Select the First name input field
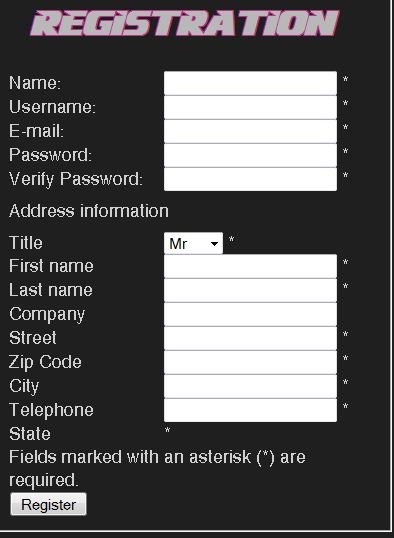Image resolution: width=394 pixels, height=538 pixels. (x=251, y=266)
